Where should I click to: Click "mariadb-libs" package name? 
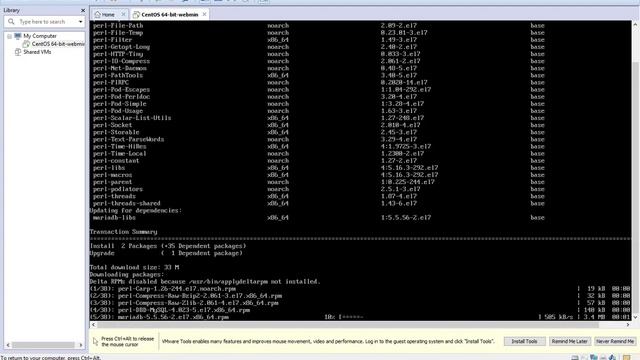114,218
